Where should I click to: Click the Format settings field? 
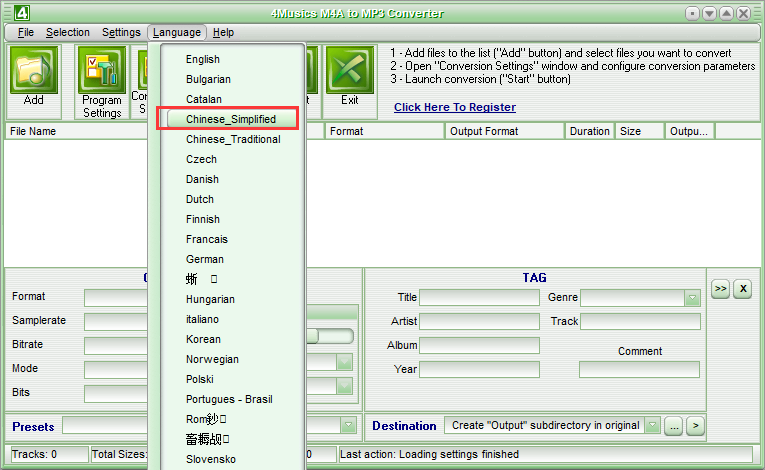[116, 297]
